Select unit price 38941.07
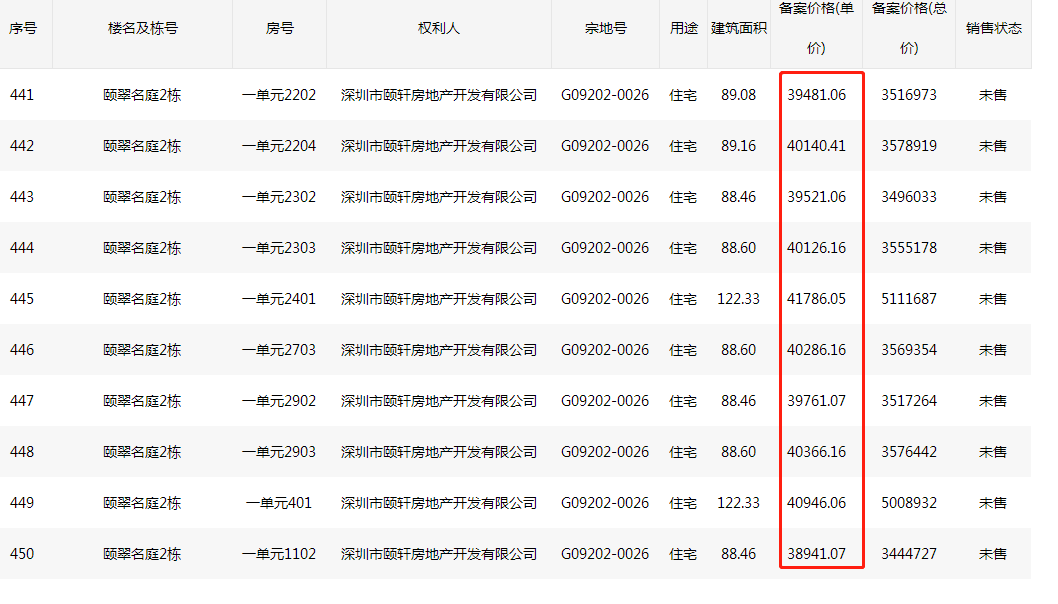 816,554
